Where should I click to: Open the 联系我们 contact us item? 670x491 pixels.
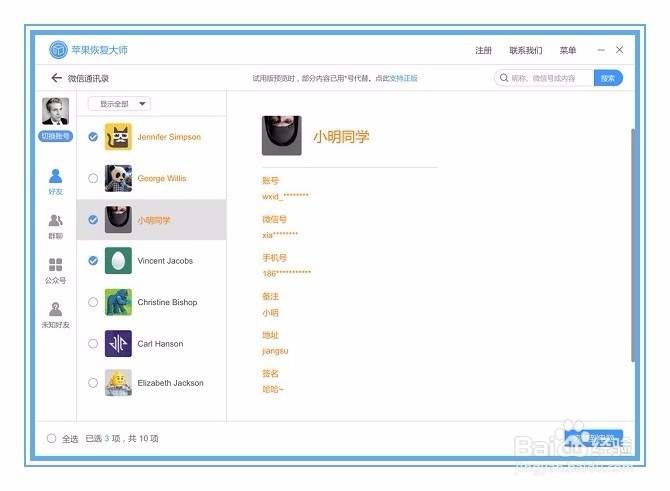point(526,50)
